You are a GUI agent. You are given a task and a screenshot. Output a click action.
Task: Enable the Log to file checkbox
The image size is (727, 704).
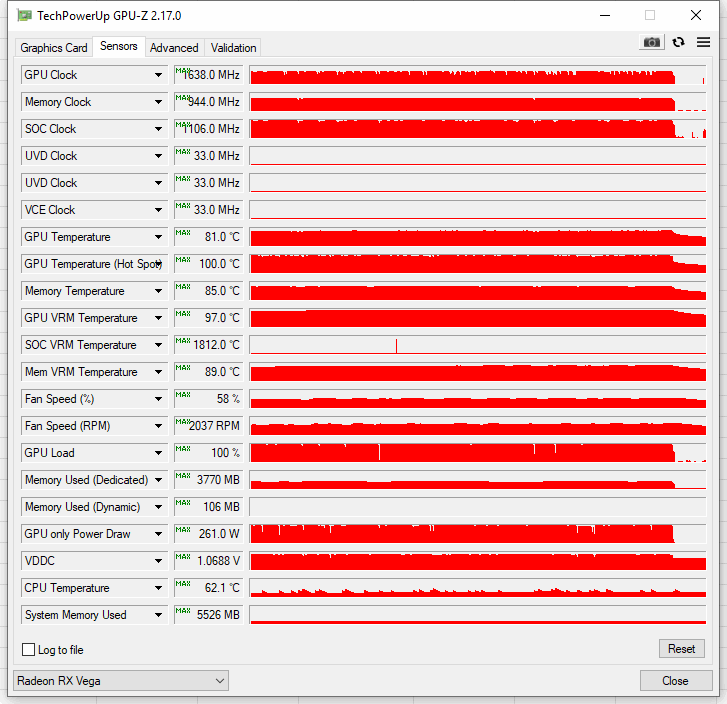coord(28,649)
